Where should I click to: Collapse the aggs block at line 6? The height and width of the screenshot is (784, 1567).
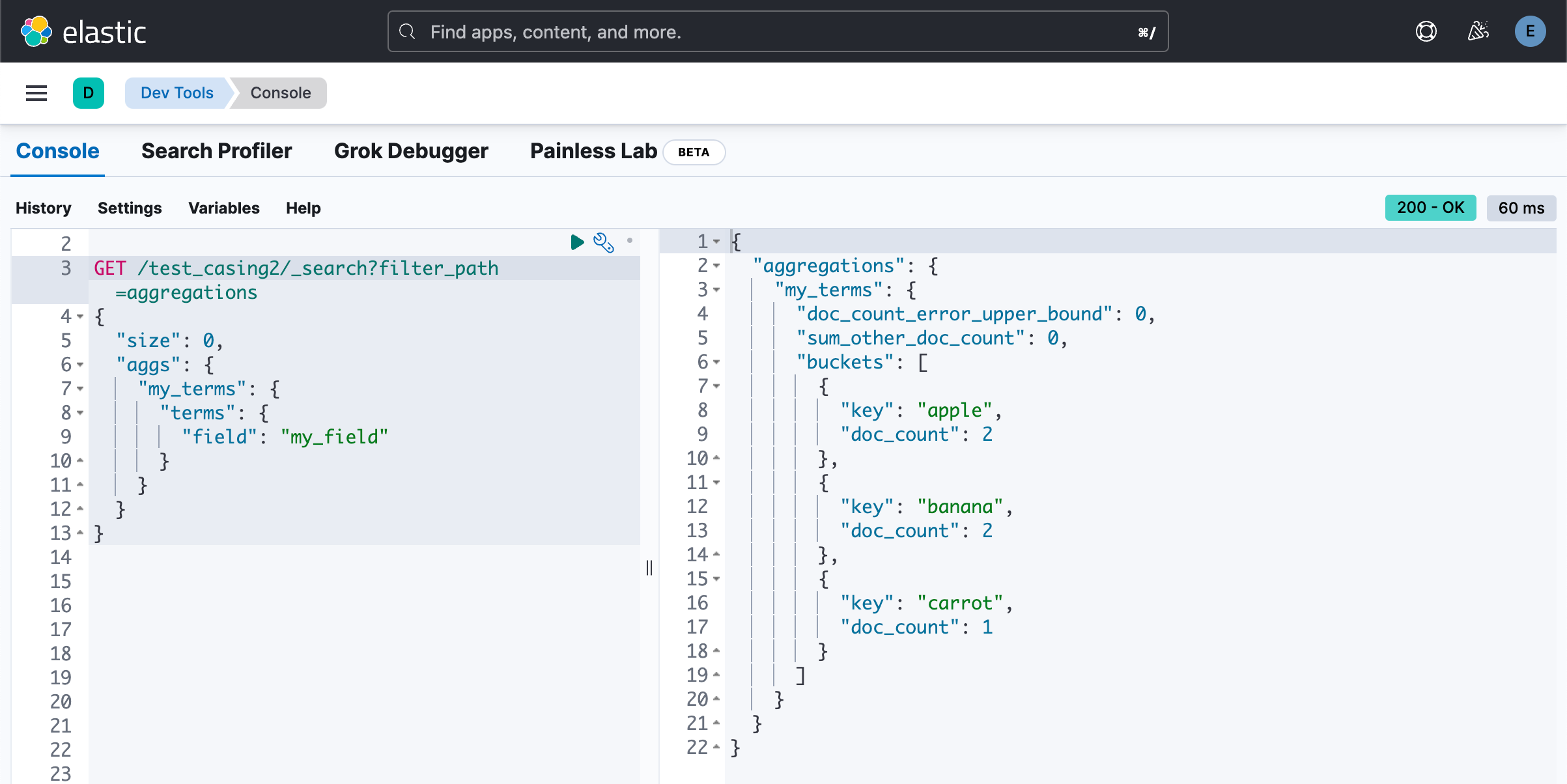click(x=80, y=365)
